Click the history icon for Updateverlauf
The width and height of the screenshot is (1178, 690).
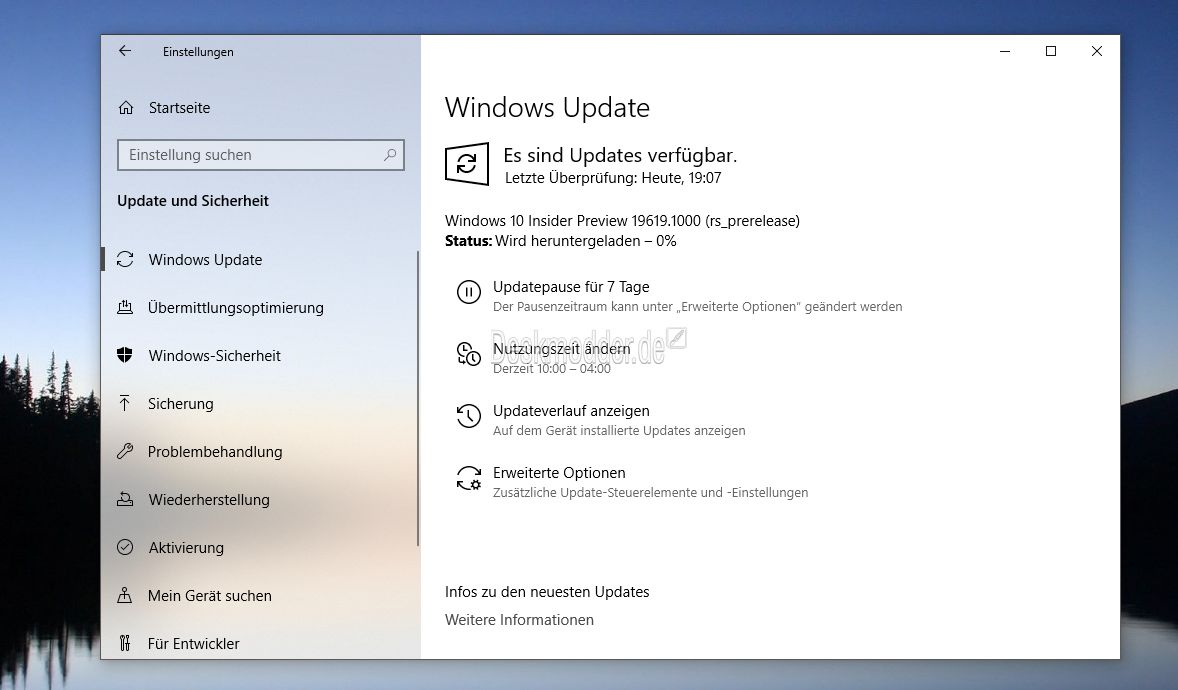click(x=469, y=416)
